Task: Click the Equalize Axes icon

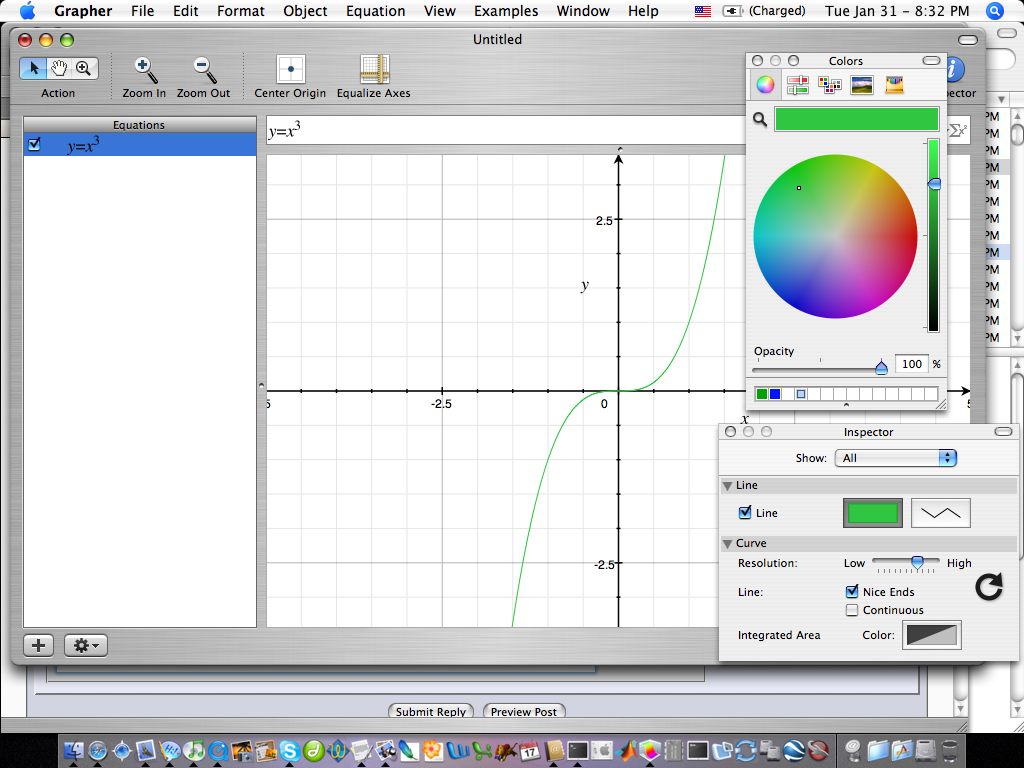Action: [x=373, y=70]
